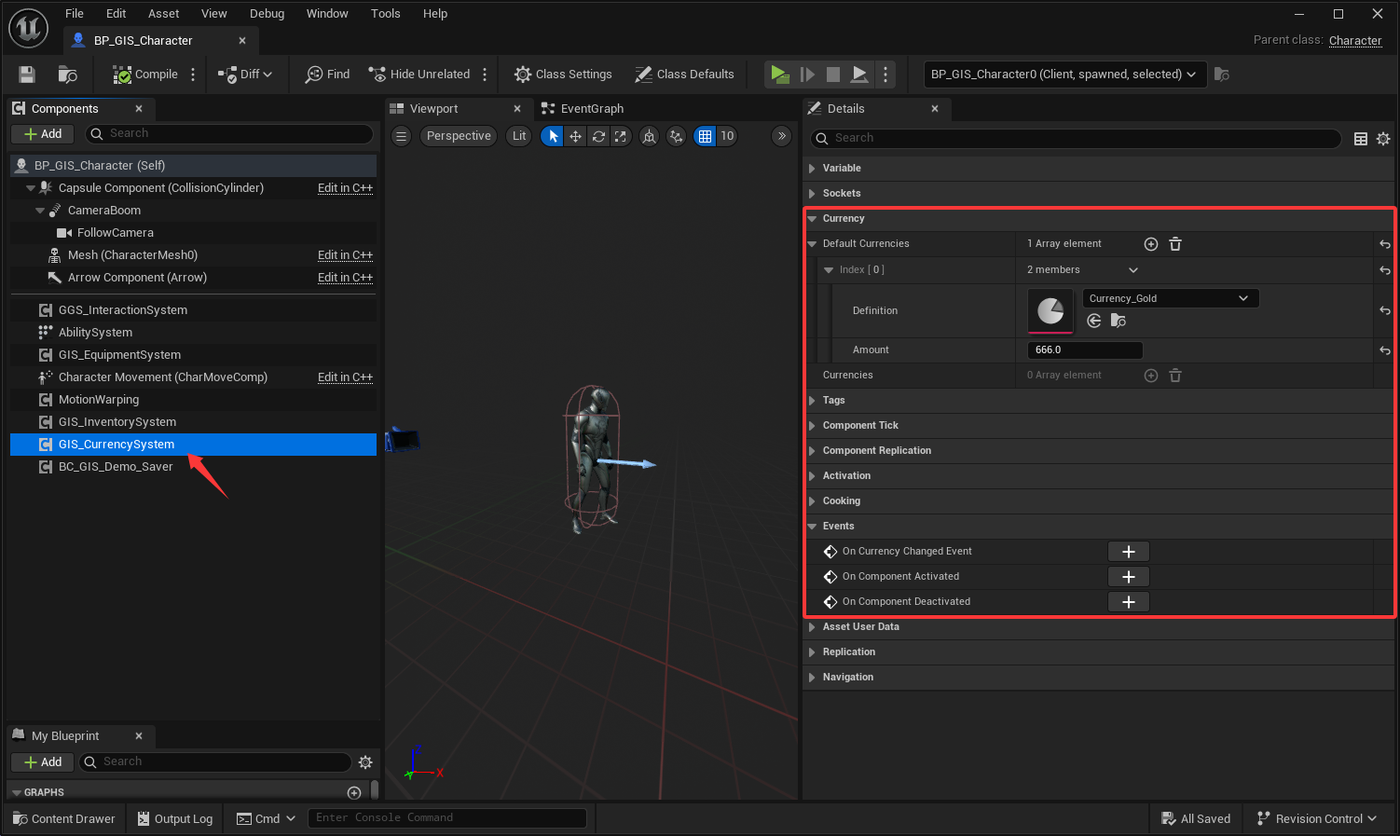Focus the Details search field
The width and height of the screenshot is (1400, 836).
[x=1075, y=138]
